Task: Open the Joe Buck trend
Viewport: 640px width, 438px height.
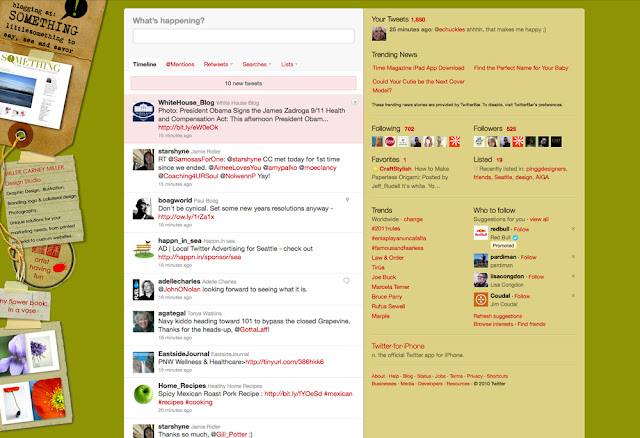Action: coord(384,277)
